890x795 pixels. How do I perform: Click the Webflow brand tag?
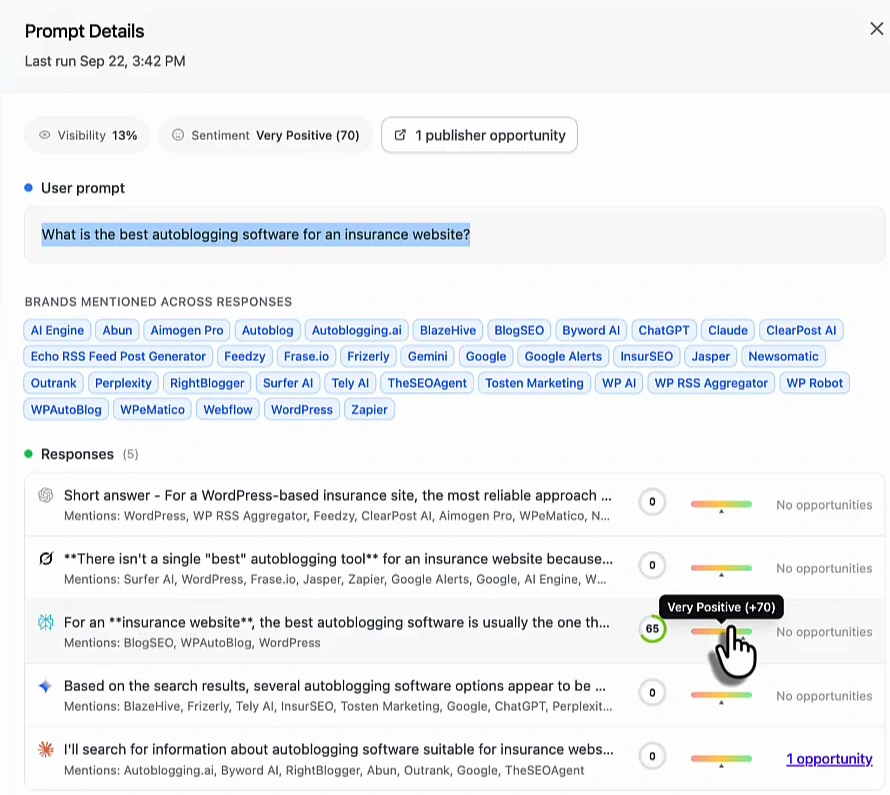228,410
